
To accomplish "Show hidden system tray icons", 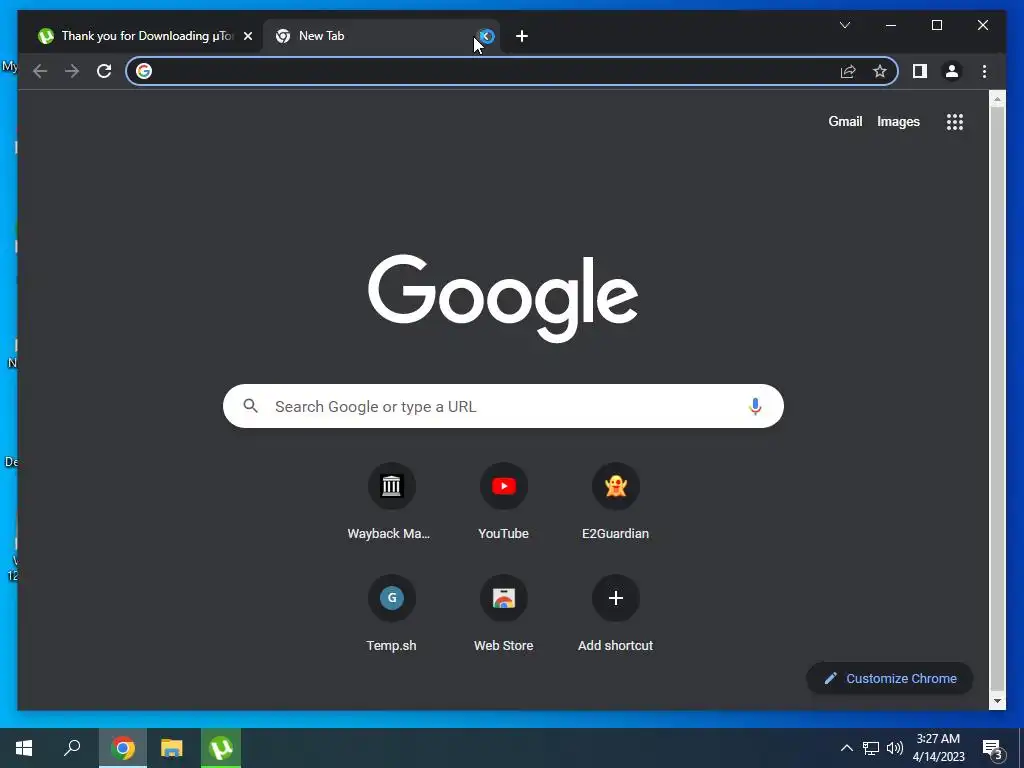I will (846, 748).
